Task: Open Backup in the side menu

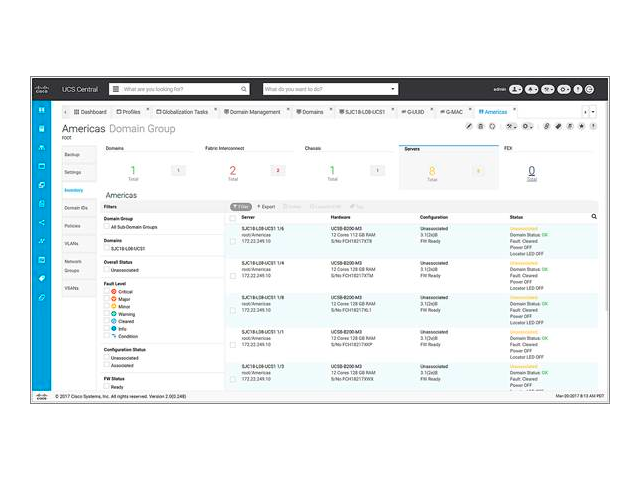Action: pyautogui.click(x=79, y=155)
